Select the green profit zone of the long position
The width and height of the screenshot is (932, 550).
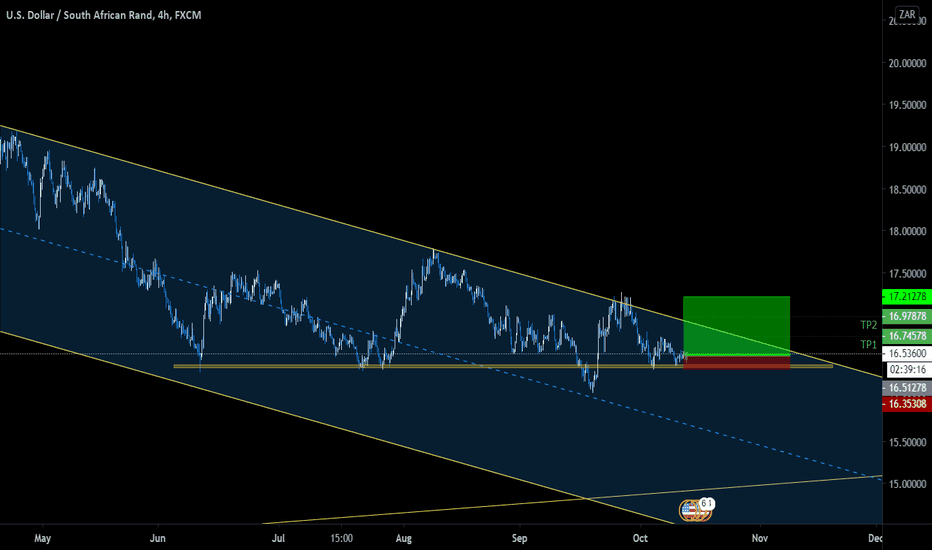point(736,325)
